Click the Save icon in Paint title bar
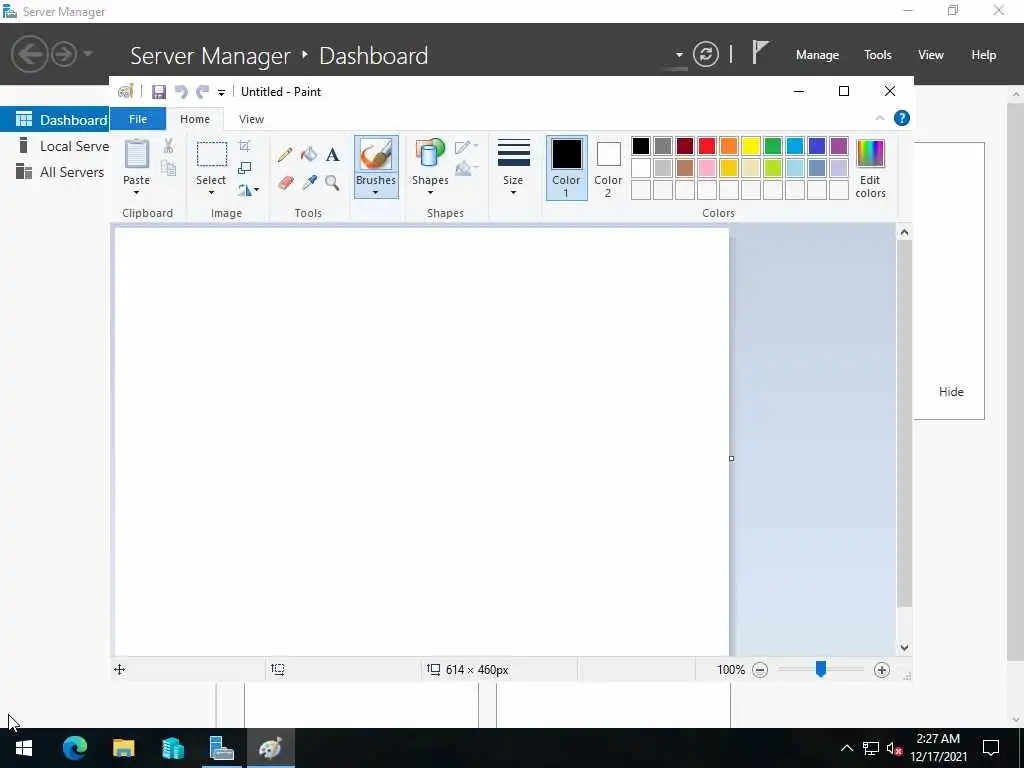The image size is (1024, 768). click(159, 91)
